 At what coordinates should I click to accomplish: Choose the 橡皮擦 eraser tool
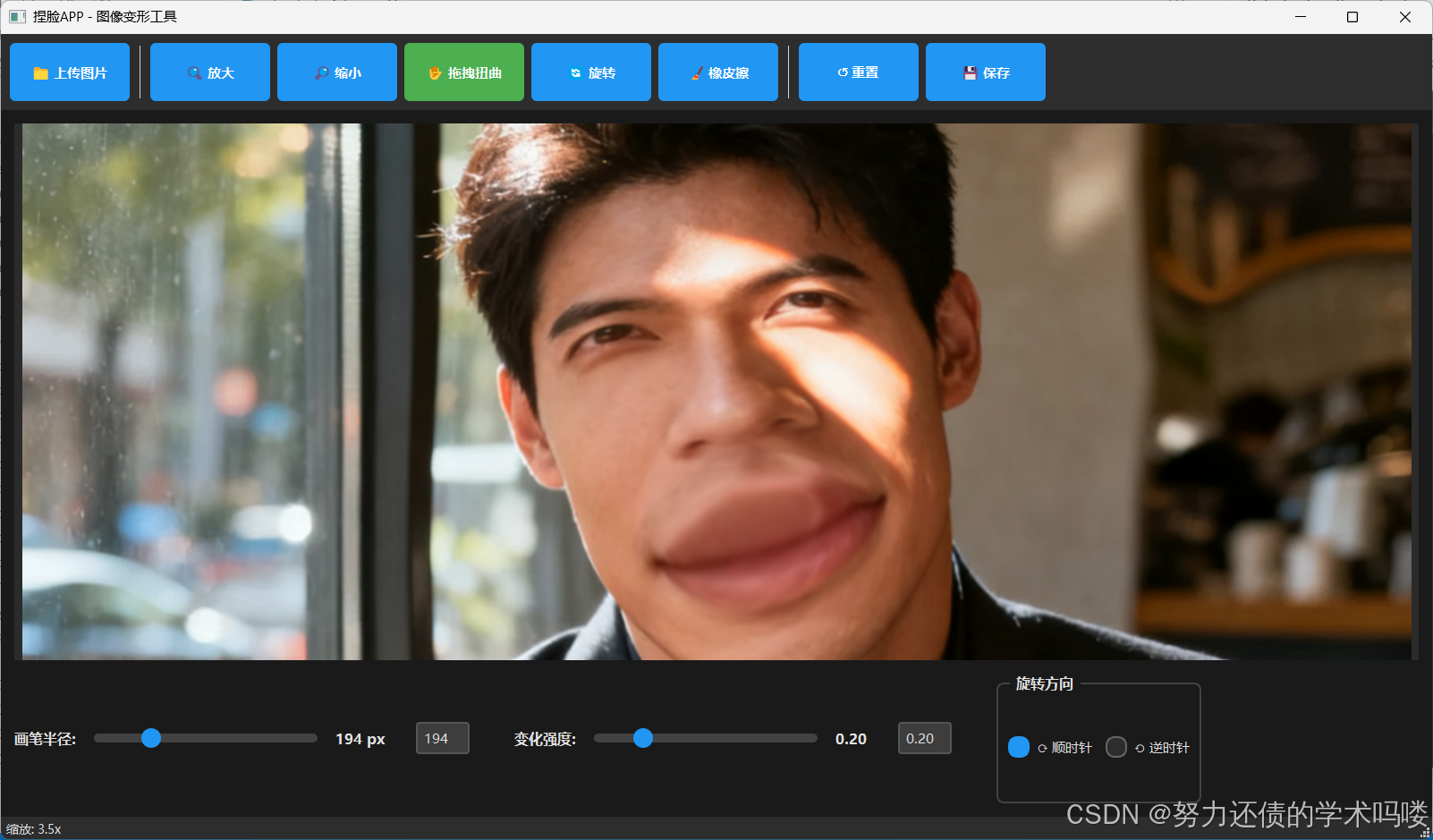coord(718,72)
